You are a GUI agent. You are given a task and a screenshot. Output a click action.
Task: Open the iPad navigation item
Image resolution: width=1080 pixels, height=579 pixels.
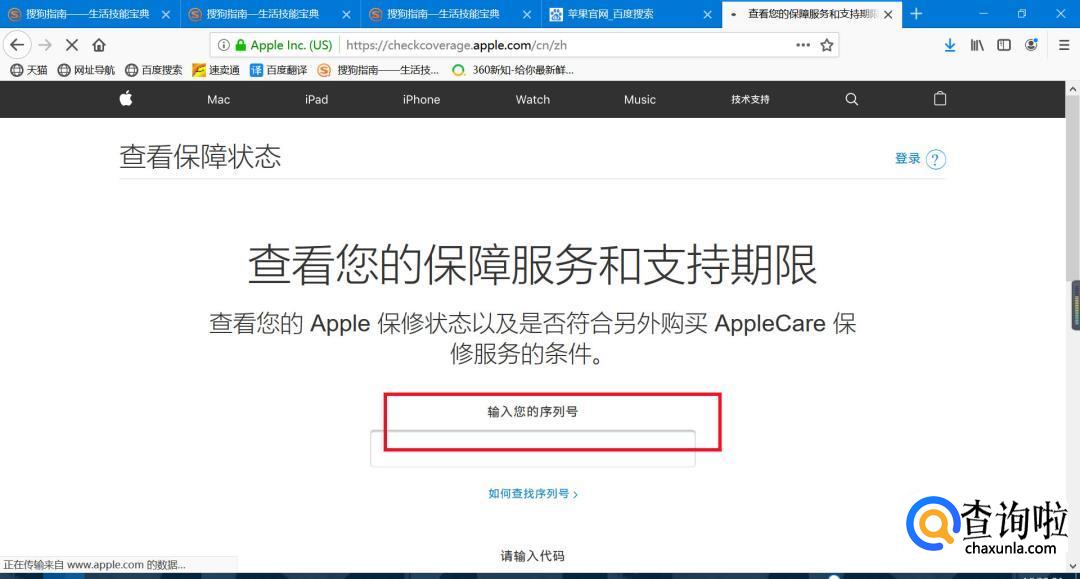pos(316,99)
